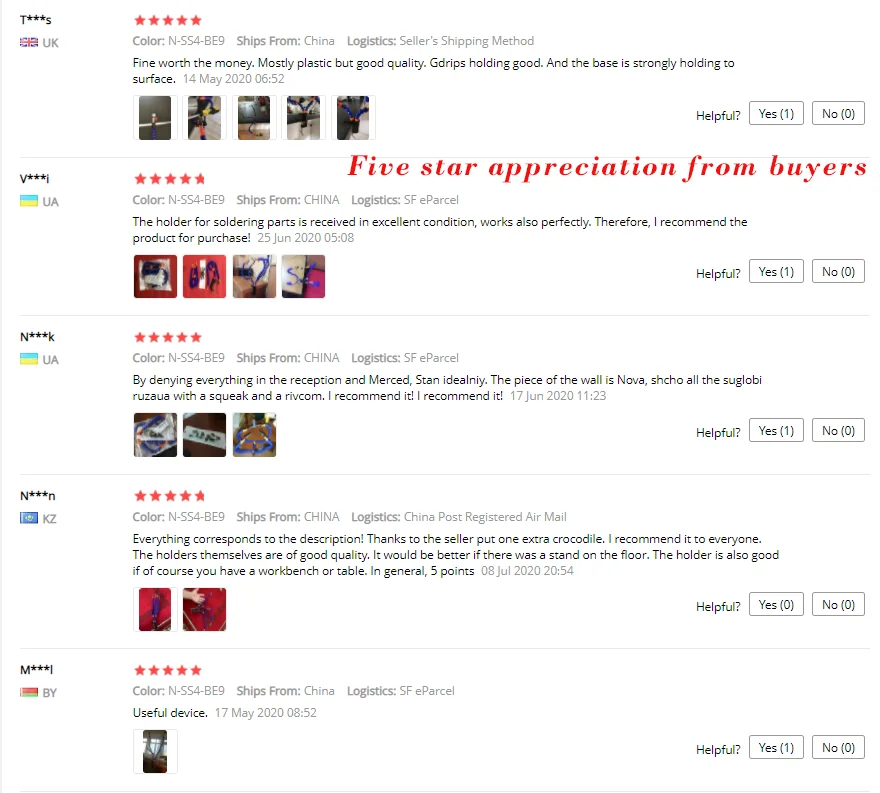The width and height of the screenshot is (880, 793).
Task: Open second photo in V***i's review
Action: (x=204, y=276)
